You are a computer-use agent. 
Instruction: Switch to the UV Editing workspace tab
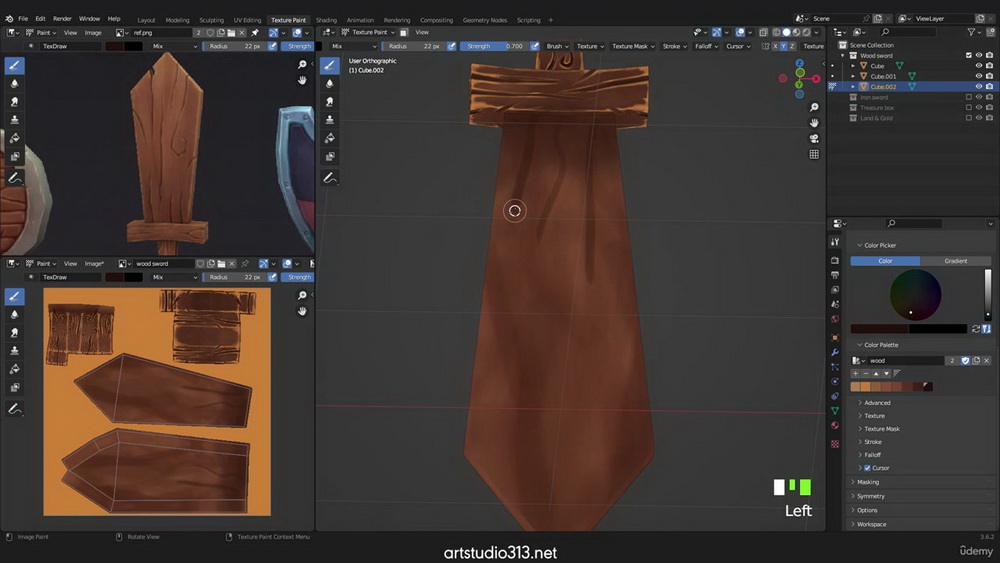coord(247,20)
